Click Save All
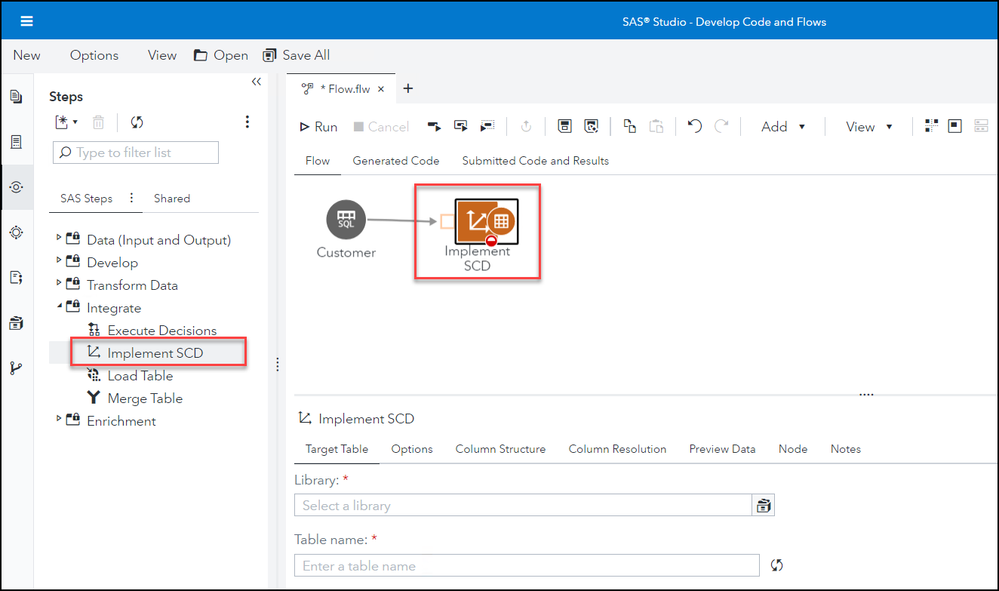Viewport: 999px width, 591px height. (x=297, y=55)
